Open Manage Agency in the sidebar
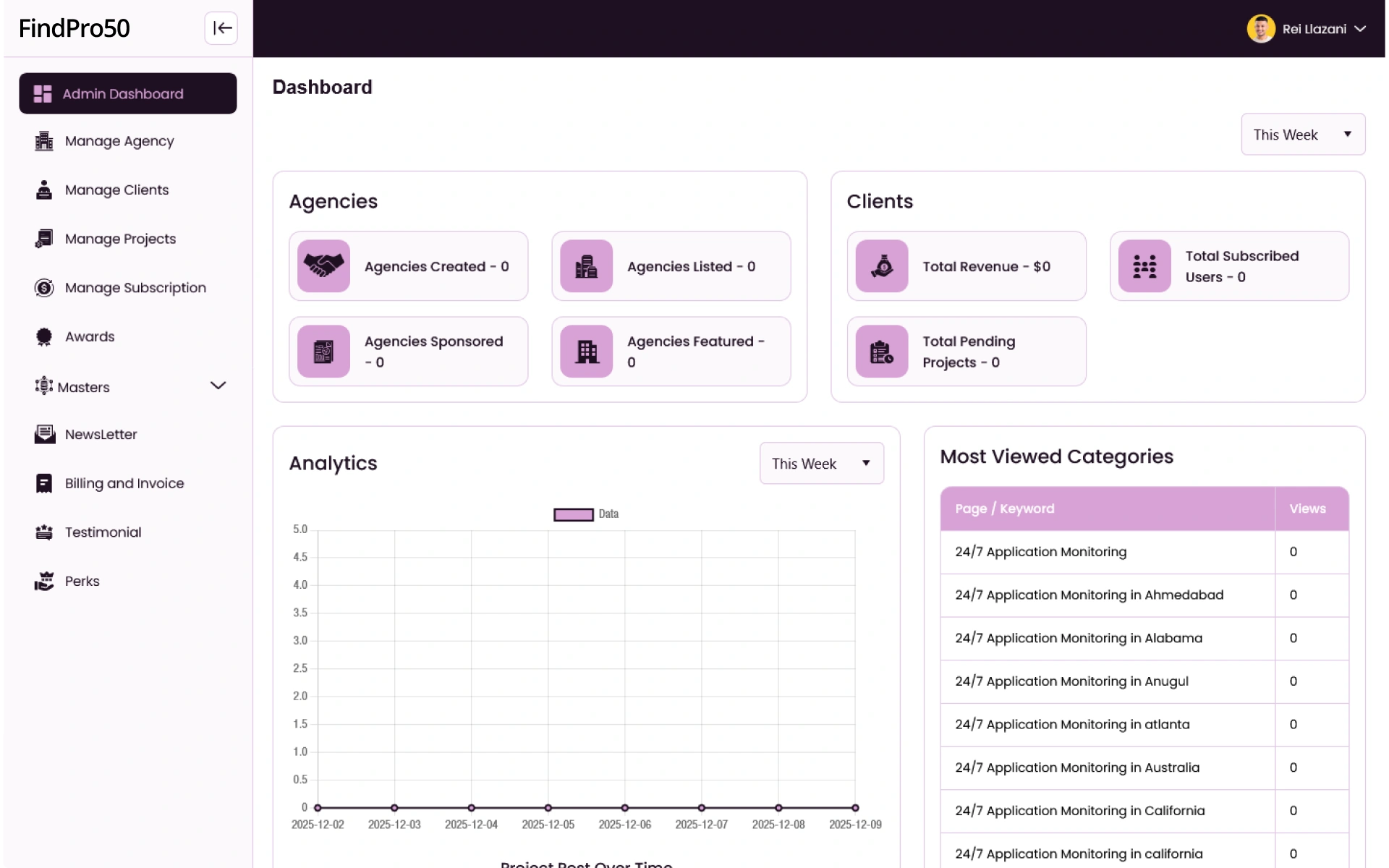Image resolution: width=1389 pixels, height=868 pixels. [x=119, y=142]
